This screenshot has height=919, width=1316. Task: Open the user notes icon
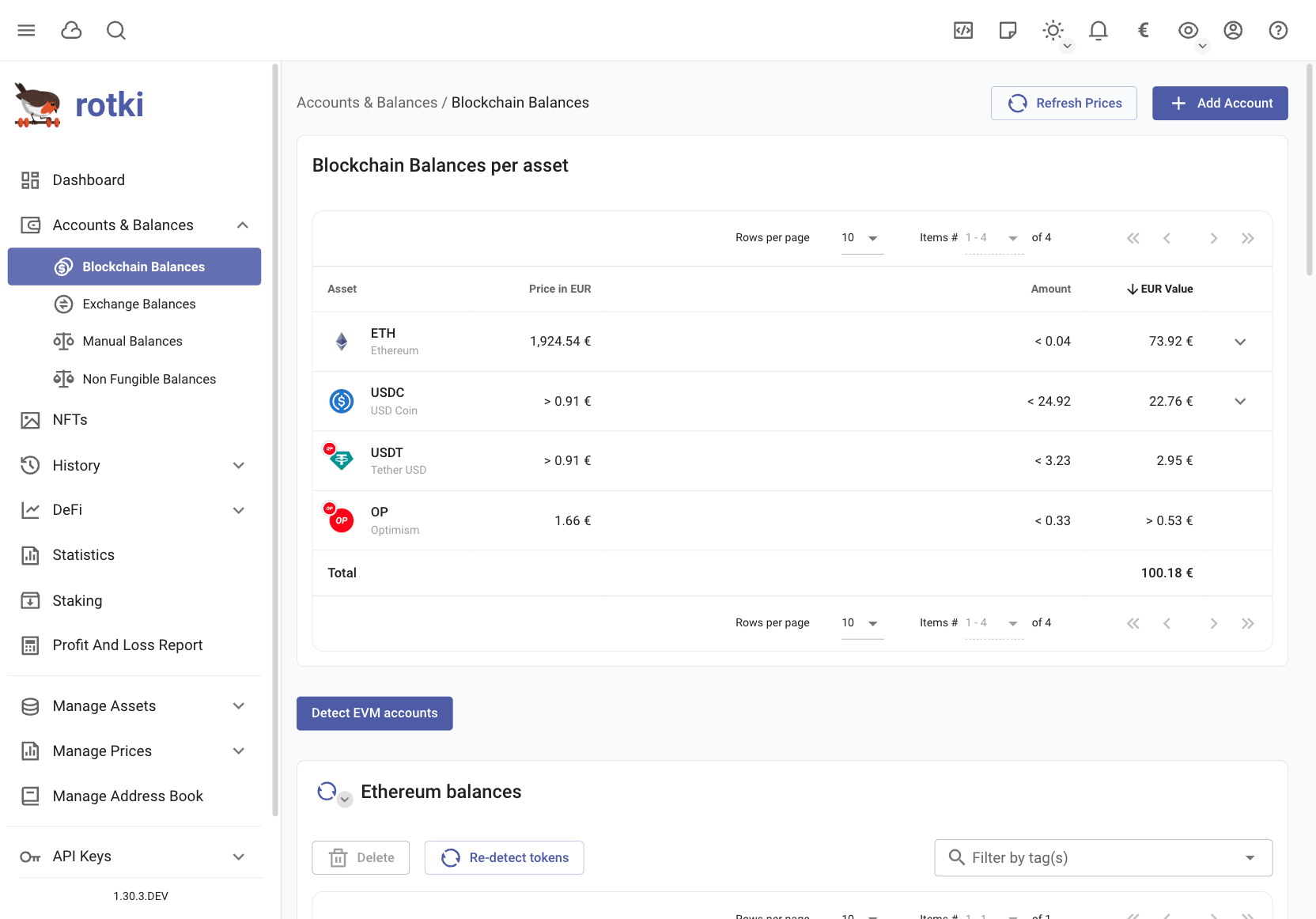point(1008,30)
